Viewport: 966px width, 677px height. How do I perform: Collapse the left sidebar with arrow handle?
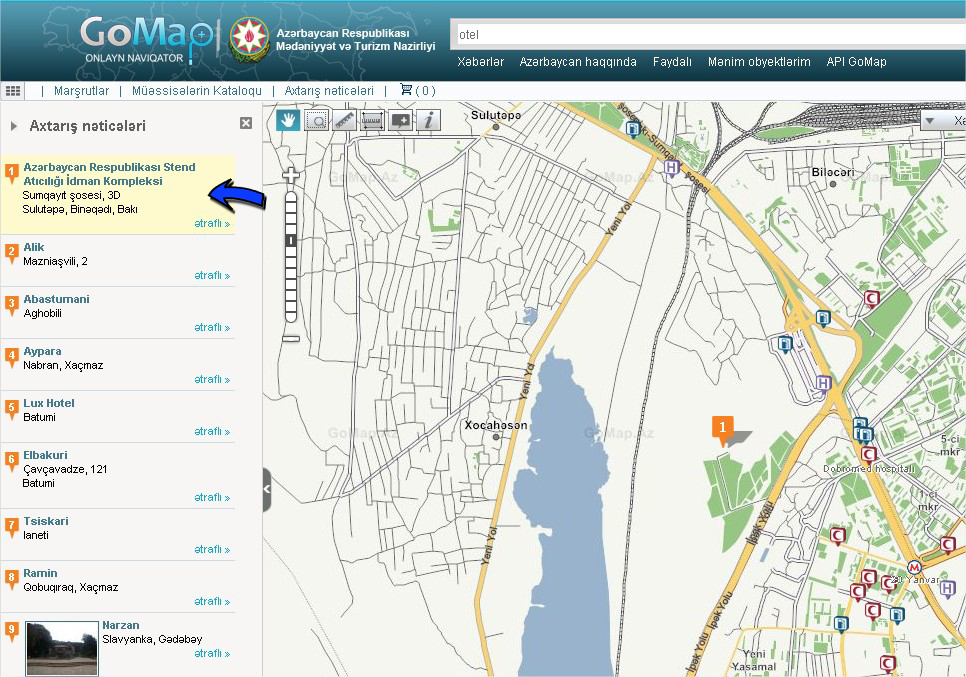tap(267, 489)
